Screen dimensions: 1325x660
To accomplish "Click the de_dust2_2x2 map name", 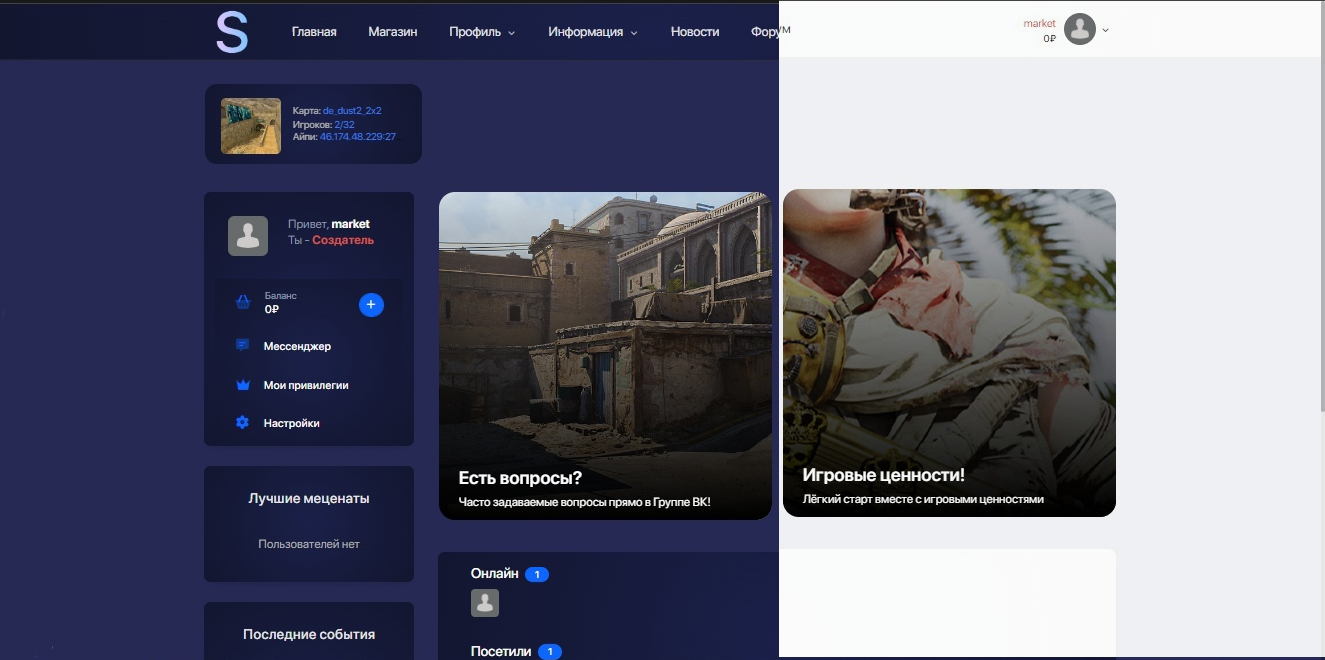I will click(352, 111).
